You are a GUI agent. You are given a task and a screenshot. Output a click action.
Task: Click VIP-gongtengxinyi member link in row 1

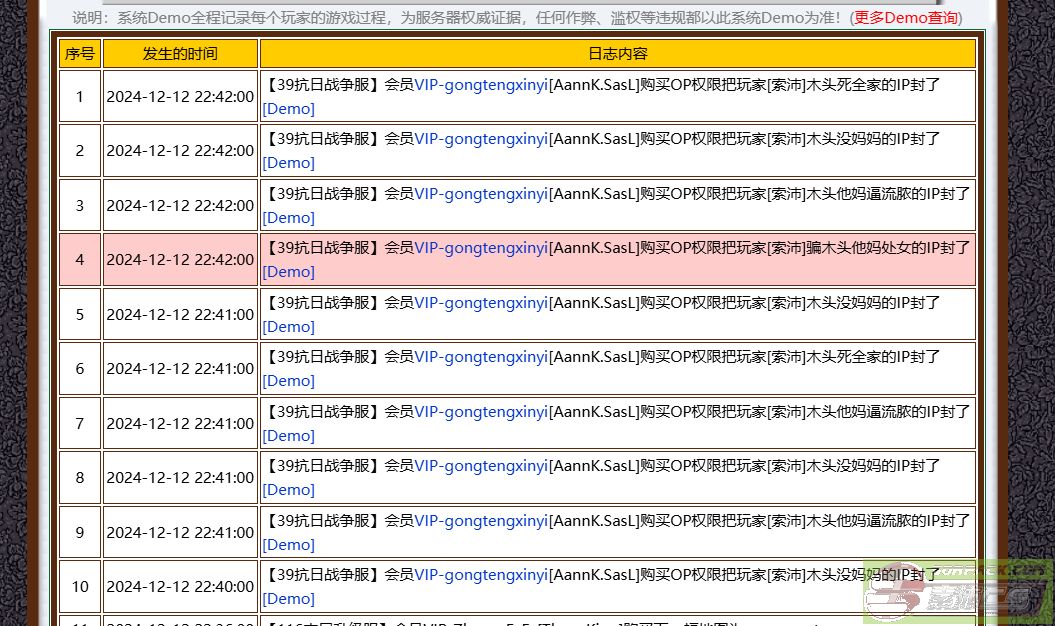click(481, 85)
